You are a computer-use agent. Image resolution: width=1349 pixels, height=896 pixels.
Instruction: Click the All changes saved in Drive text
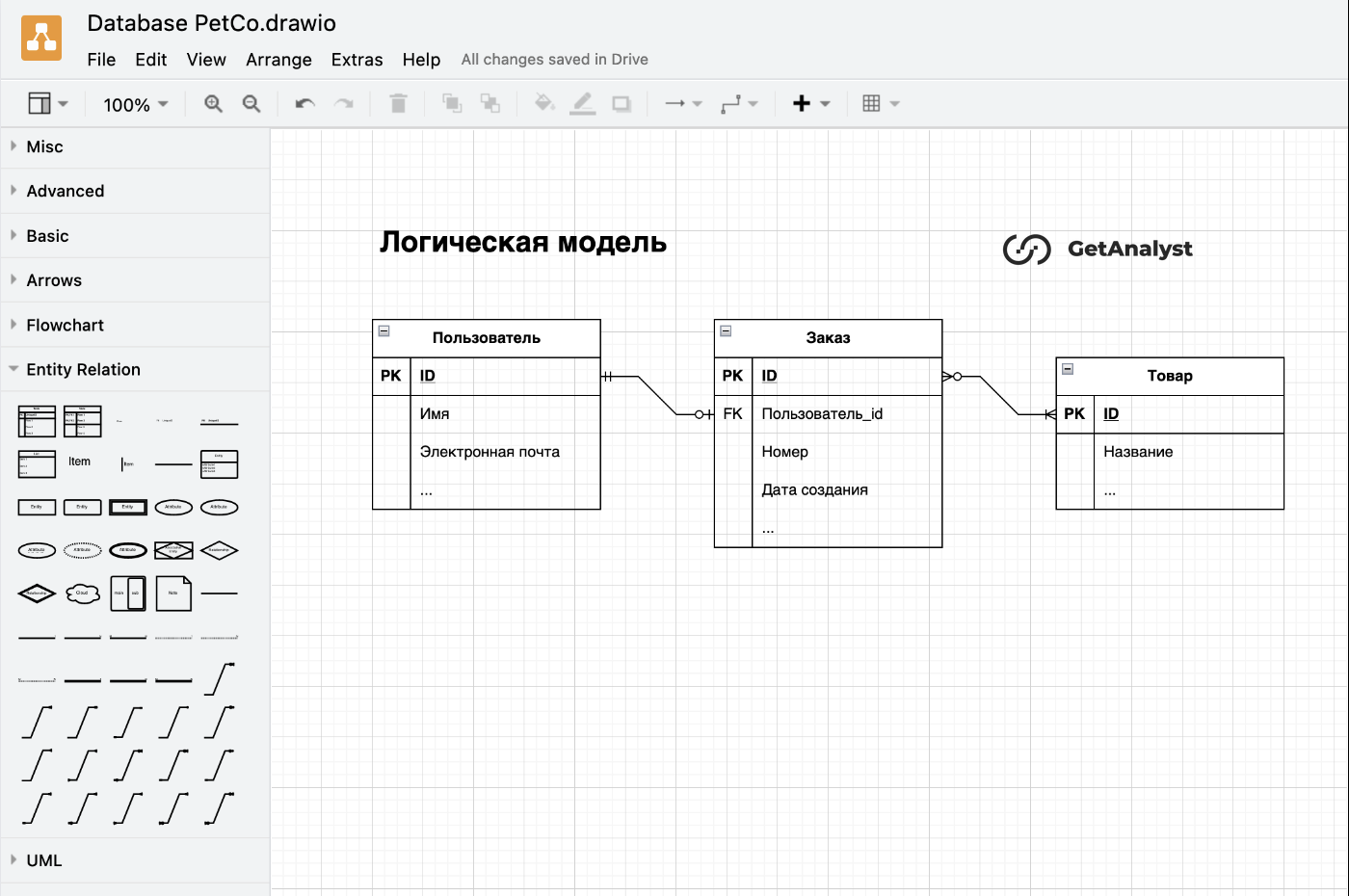pyautogui.click(x=554, y=60)
